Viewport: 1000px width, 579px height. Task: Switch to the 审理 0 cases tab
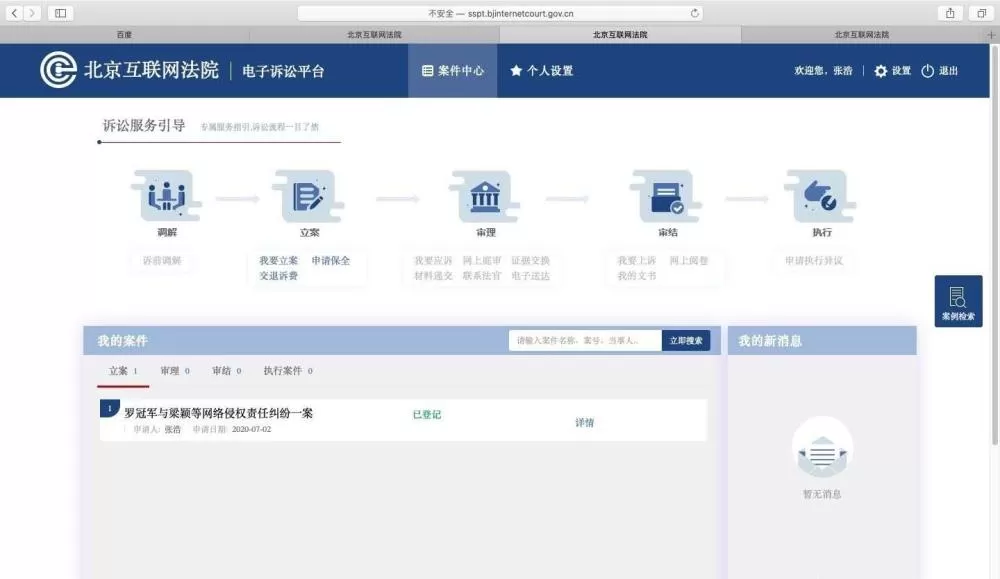[x=175, y=370]
